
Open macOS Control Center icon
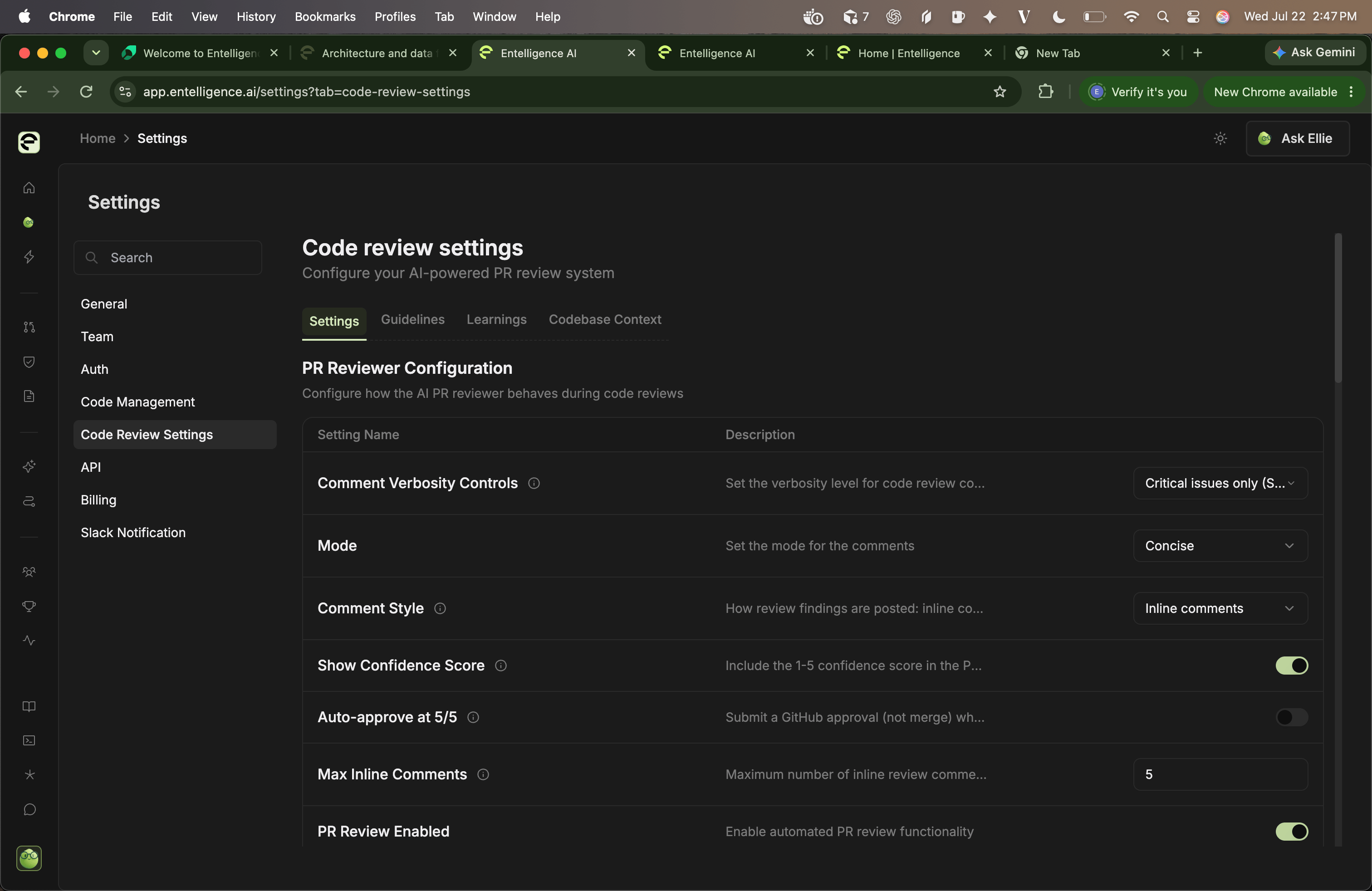tap(1193, 17)
